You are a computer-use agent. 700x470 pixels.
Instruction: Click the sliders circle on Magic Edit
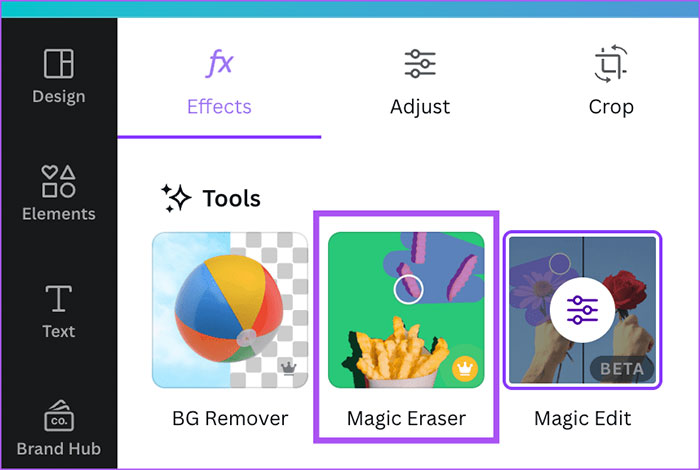pyautogui.click(x=582, y=310)
